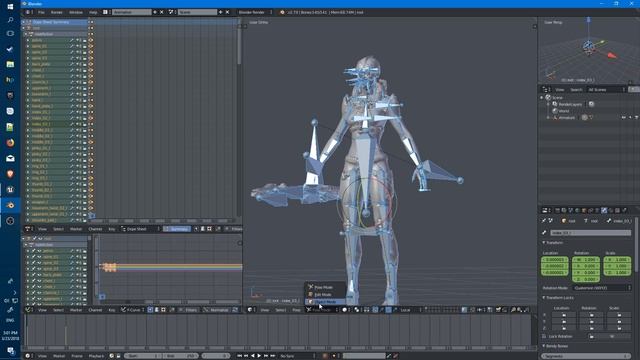Open the File menu
This screenshot has width=640, height=360.
tap(41, 12)
